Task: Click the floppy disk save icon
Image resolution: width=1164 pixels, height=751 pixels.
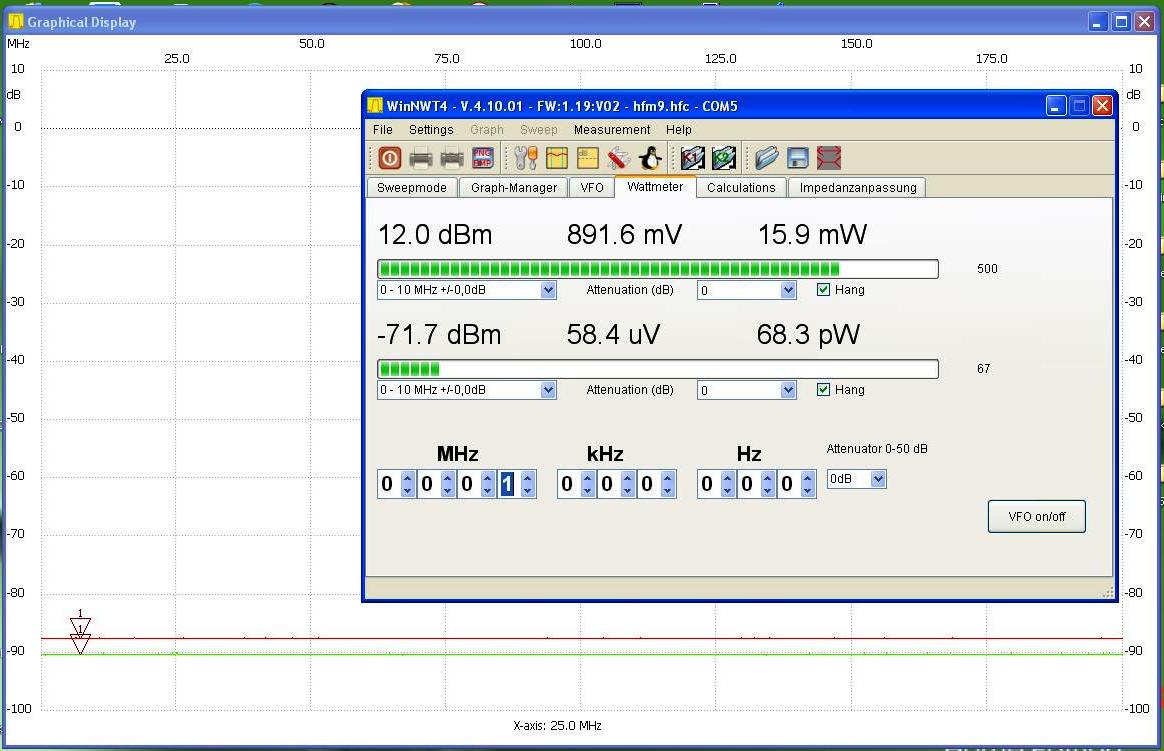Action: click(797, 158)
